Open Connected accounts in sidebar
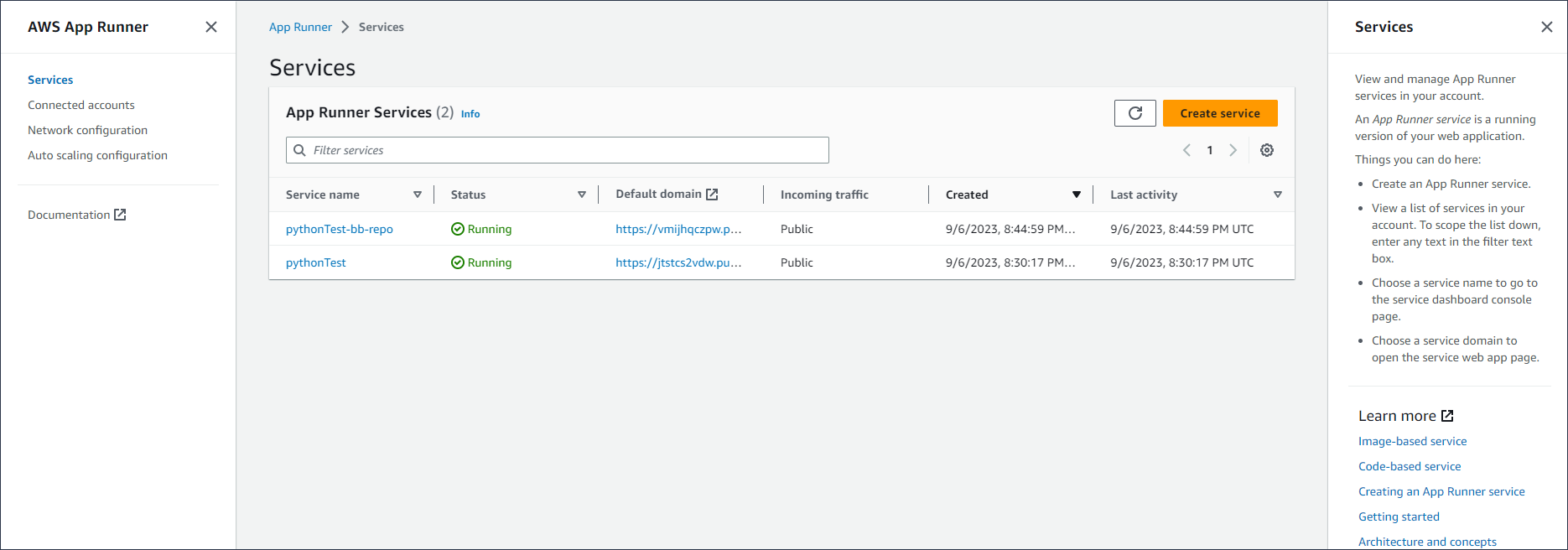The width and height of the screenshot is (1568, 550). click(x=81, y=105)
